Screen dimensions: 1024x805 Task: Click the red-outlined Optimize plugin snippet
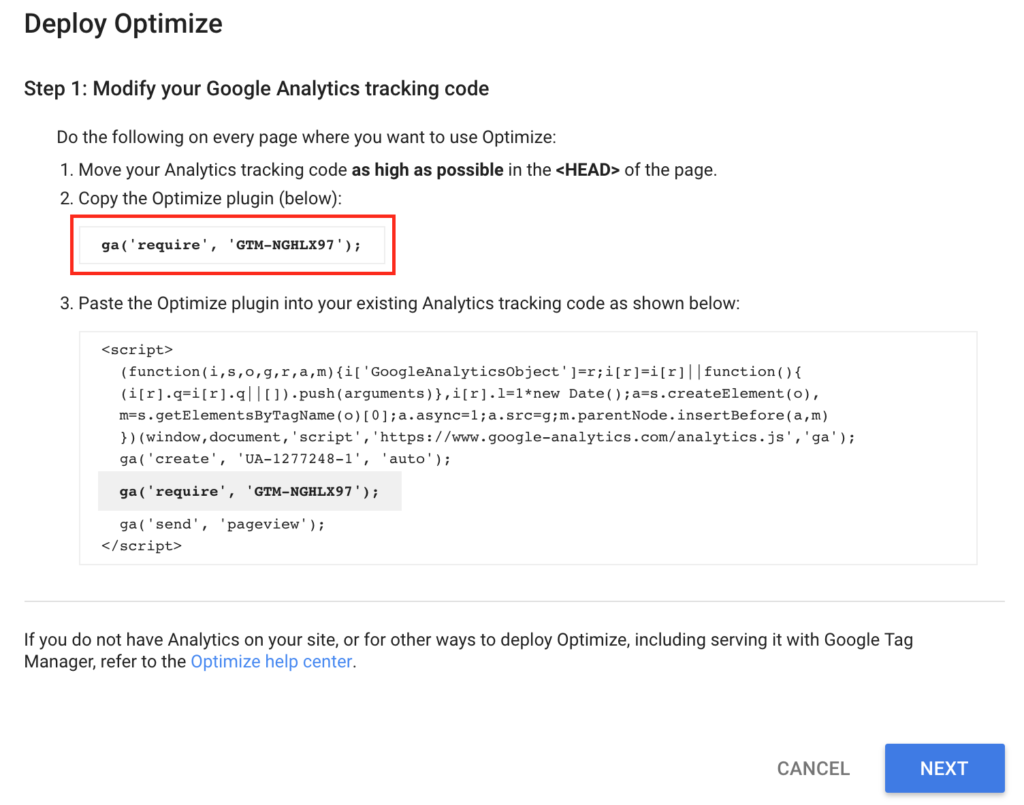coord(232,244)
